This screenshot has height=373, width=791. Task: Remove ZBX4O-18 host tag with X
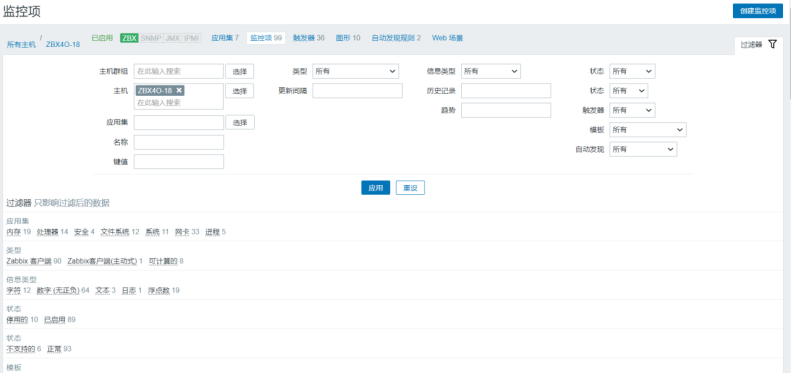pos(179,90)
